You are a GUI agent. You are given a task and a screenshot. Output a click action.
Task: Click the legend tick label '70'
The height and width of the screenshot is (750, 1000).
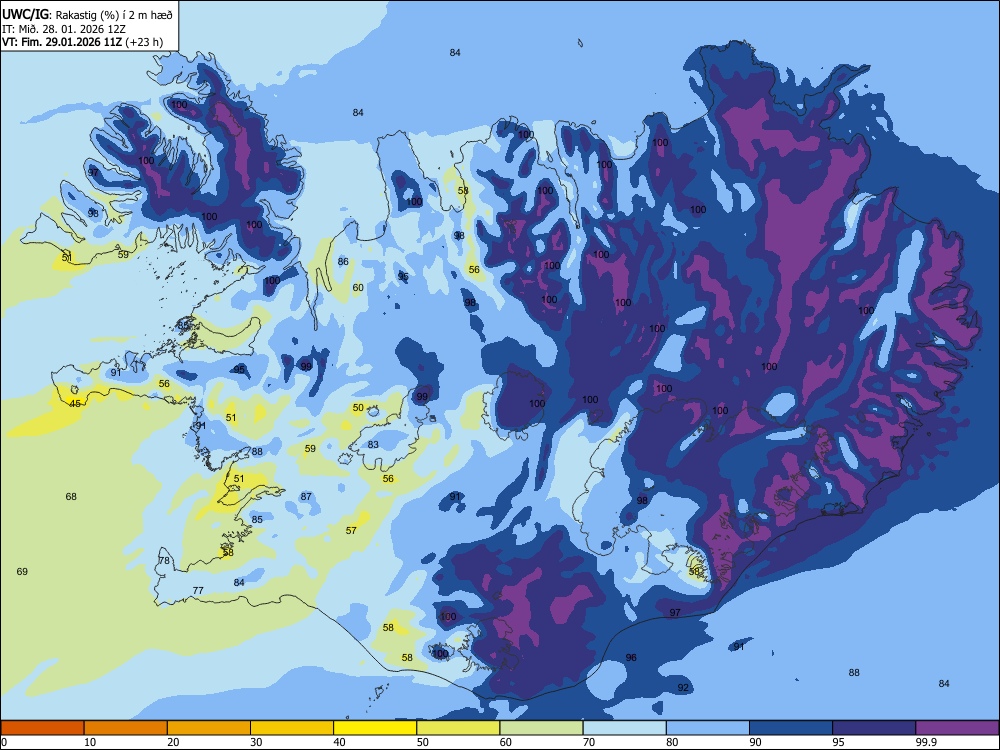coord(589,742)
